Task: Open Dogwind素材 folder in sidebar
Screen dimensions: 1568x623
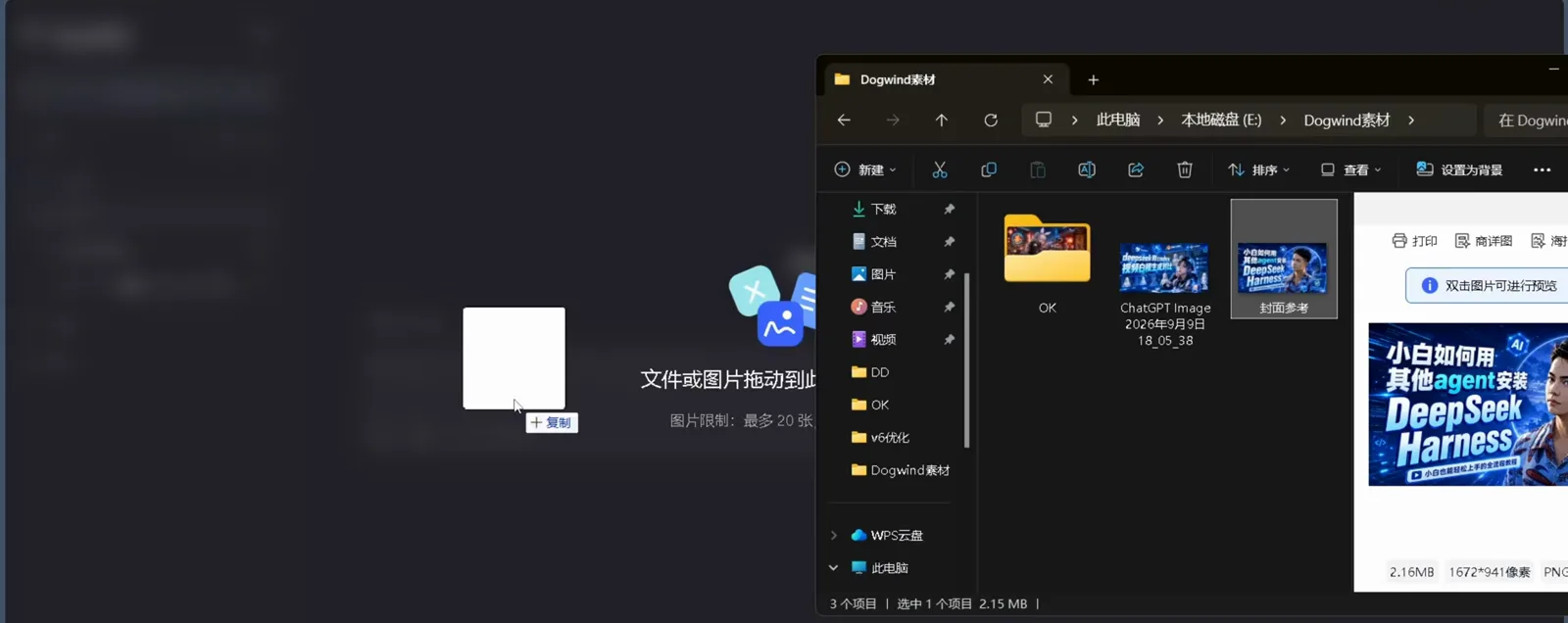Action: (x=901, y=470)
